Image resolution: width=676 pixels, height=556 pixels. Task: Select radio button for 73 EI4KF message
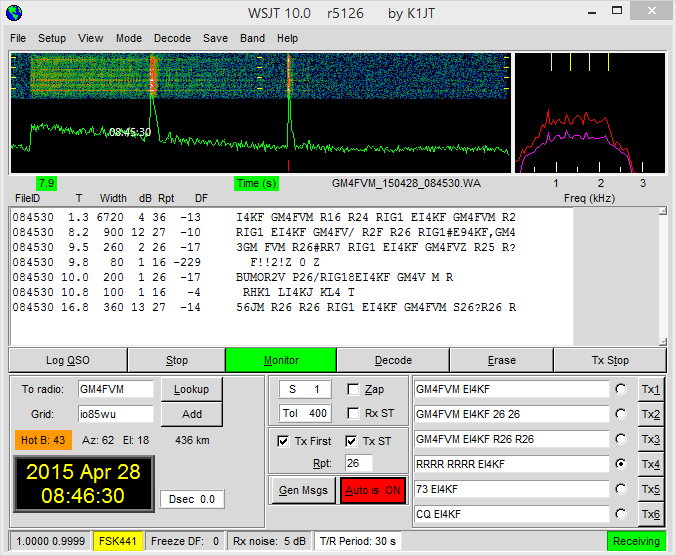[621, 489]
